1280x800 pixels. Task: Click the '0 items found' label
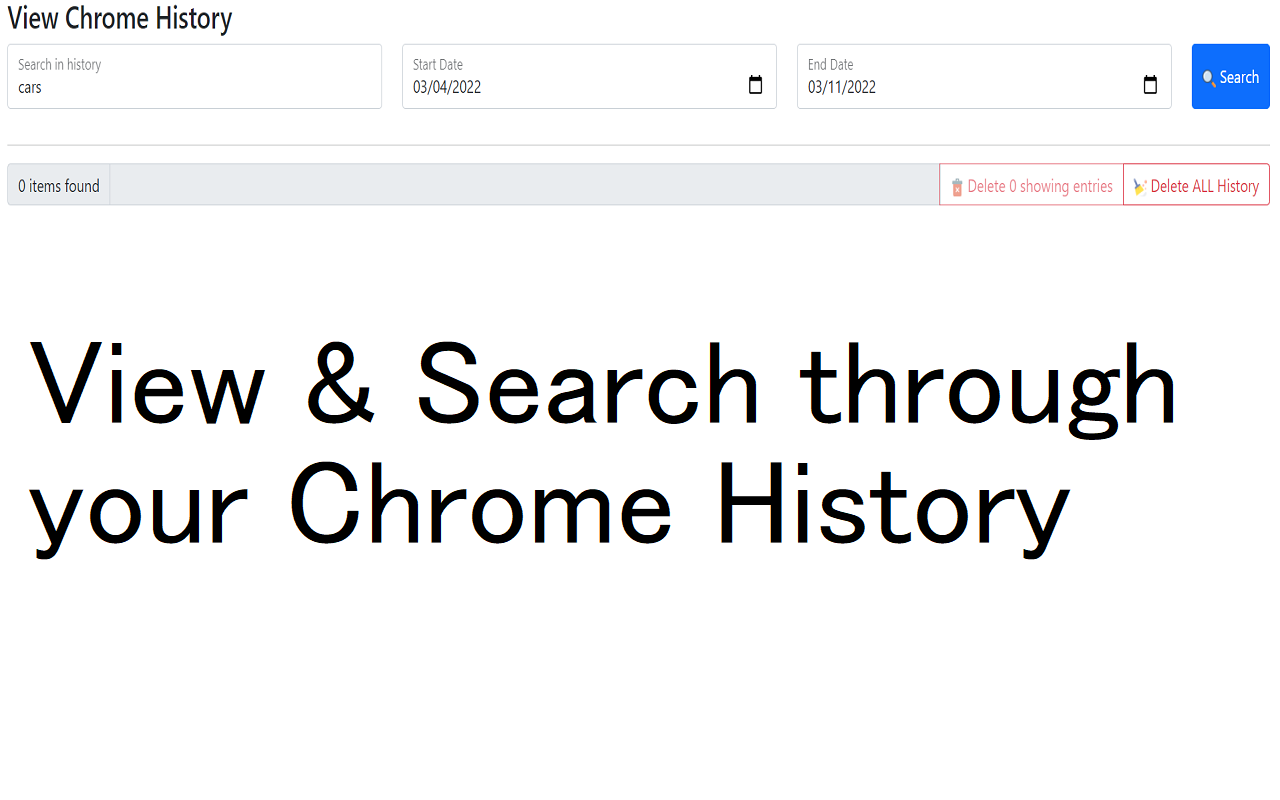pos(59,185)
